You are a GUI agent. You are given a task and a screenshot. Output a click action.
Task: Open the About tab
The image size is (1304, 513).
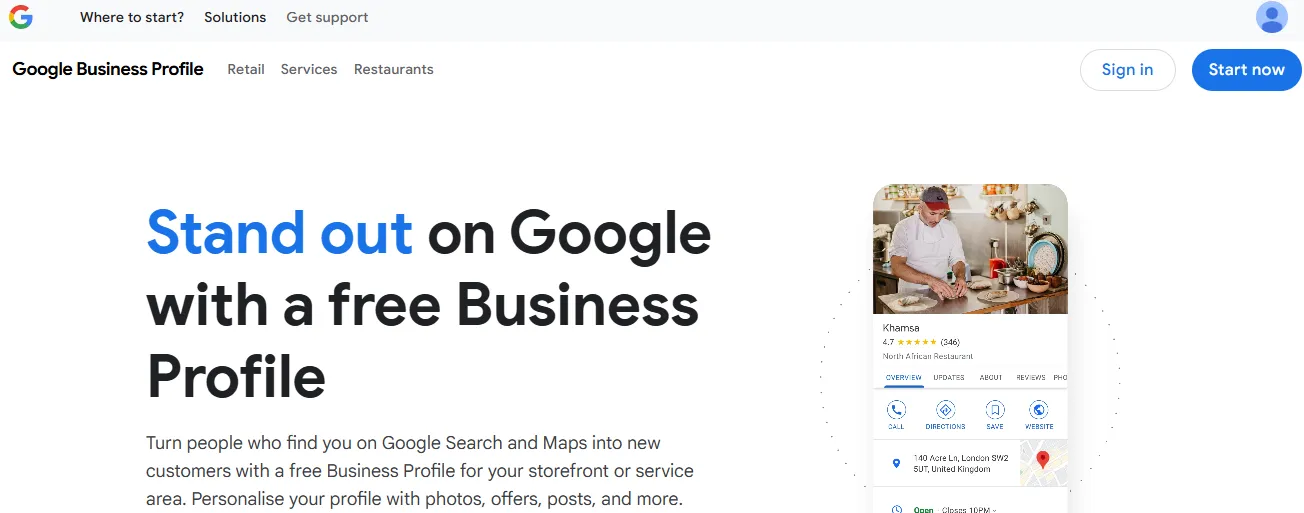click(991, 377)
